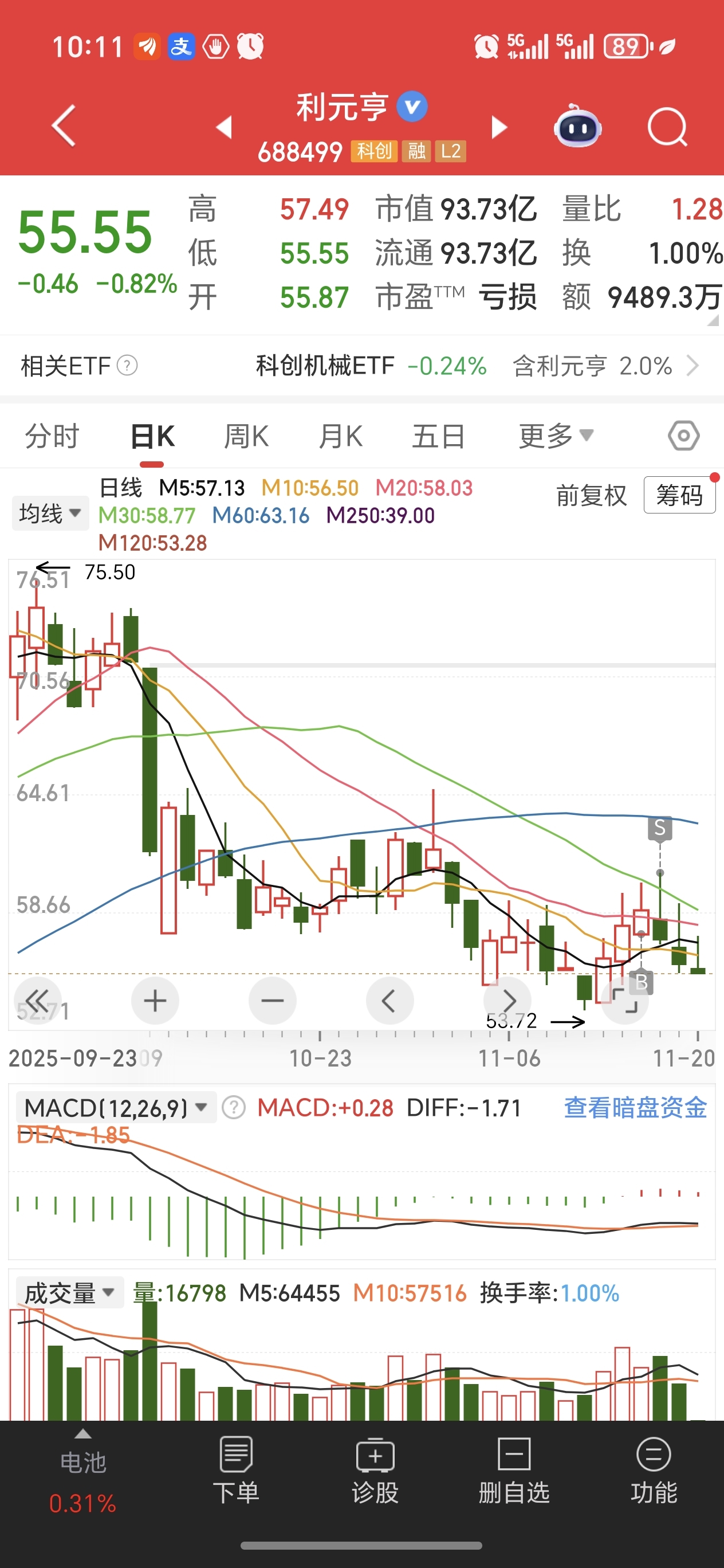Expand the 电池 sector panel
Image resolution: width=724 pixels, height=1568 pixels.
coord(84,1434)
